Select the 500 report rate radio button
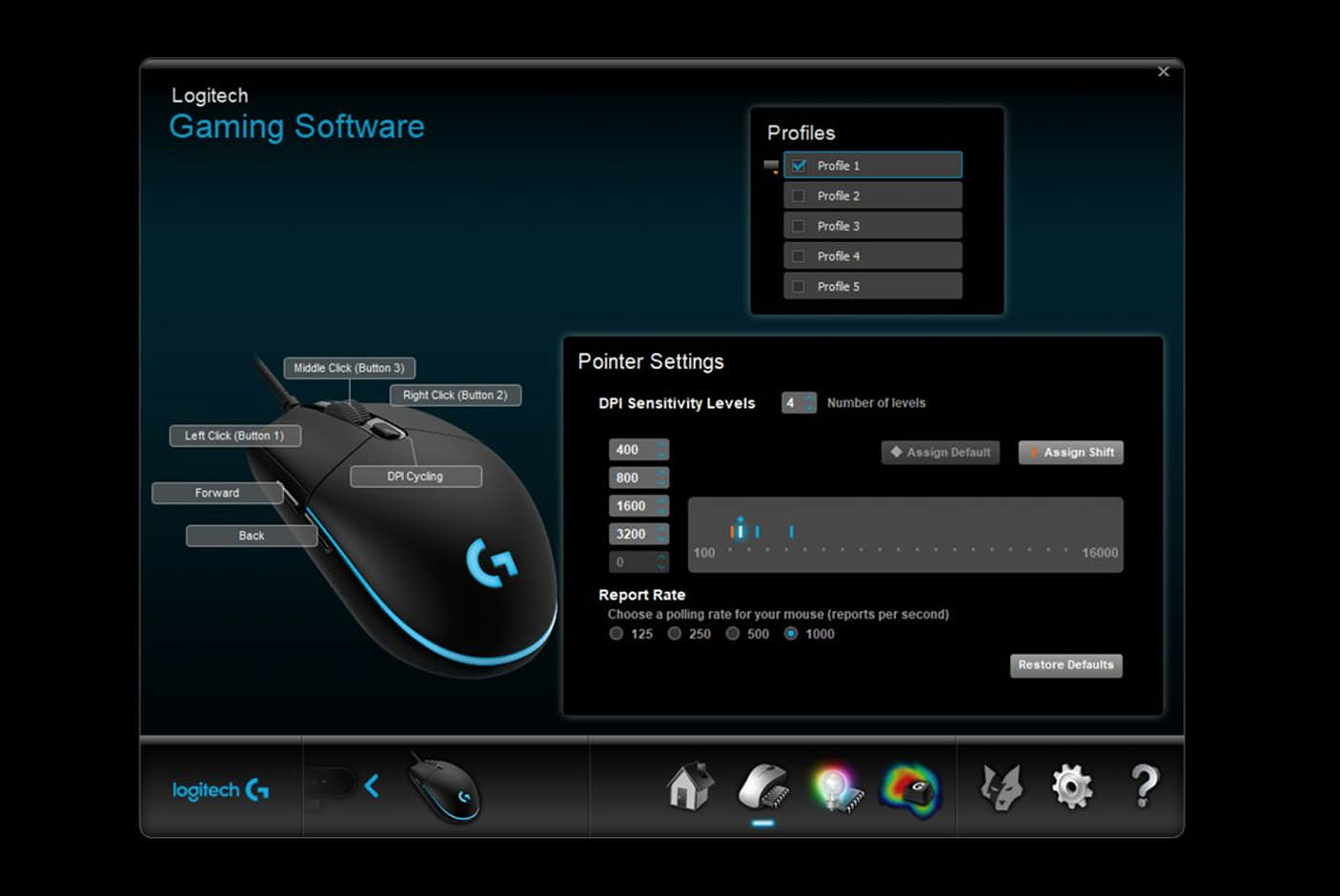 (733, 634)
